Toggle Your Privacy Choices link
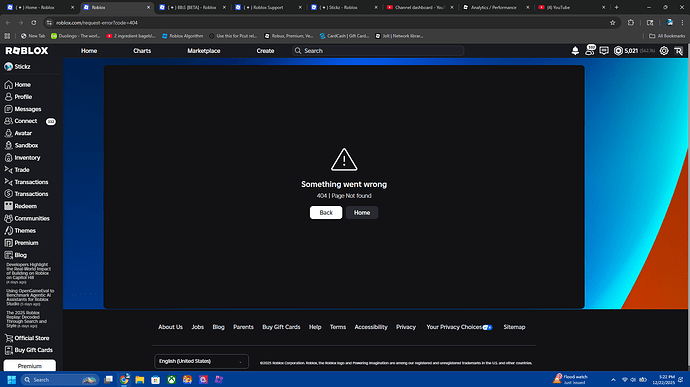 click(459, 327)
